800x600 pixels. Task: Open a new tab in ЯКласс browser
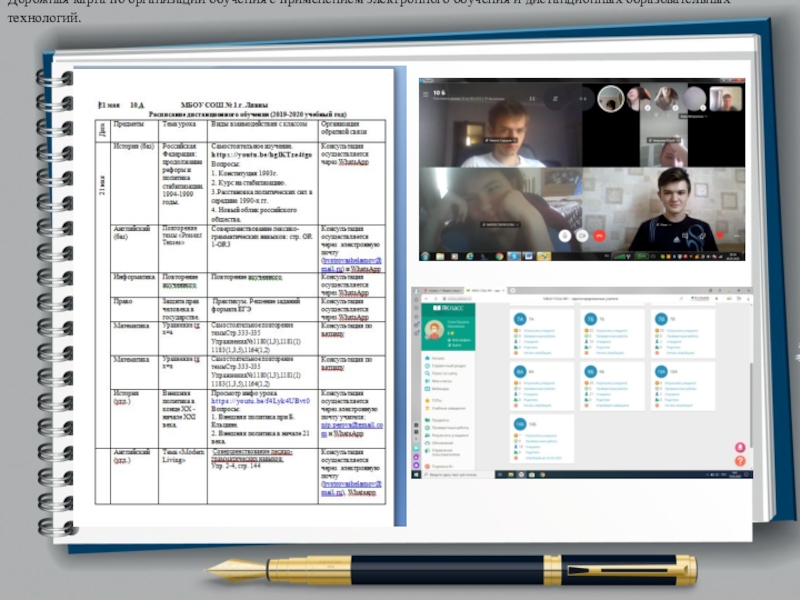coord(512,291)
